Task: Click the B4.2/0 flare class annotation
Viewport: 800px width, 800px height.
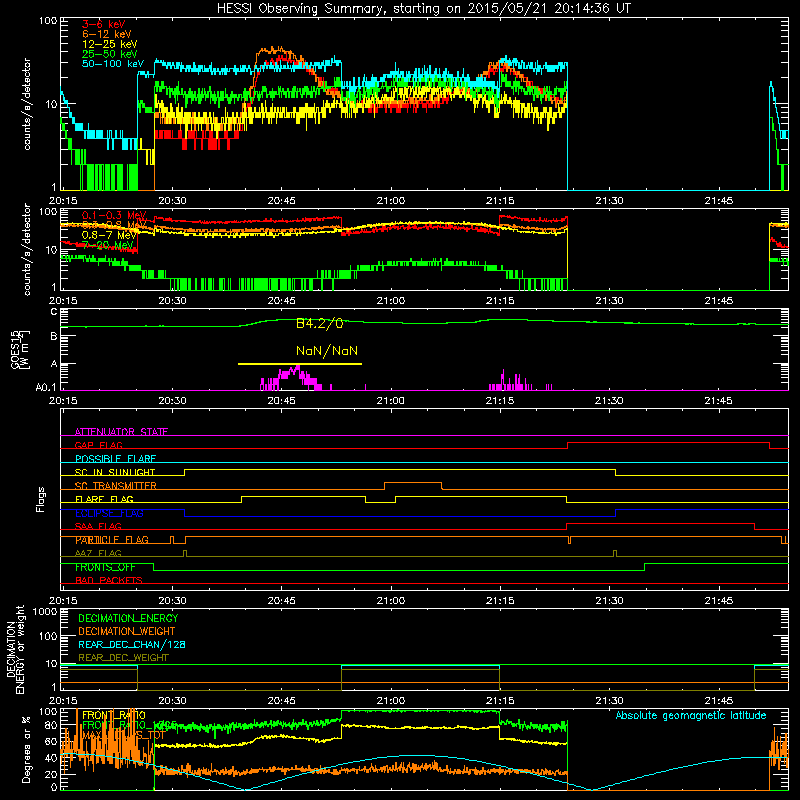Action: [319, 323]
